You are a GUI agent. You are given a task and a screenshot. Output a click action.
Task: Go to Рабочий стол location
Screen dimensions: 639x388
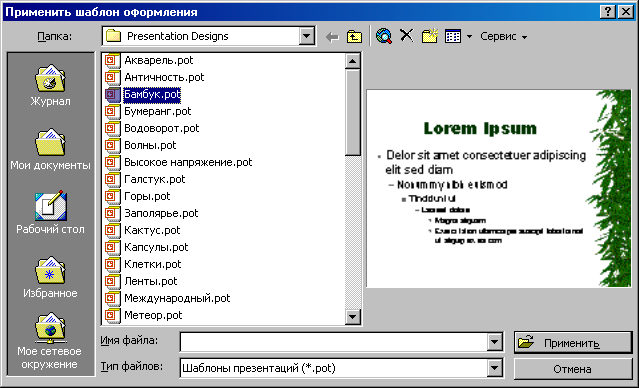(x=50, y=213)
